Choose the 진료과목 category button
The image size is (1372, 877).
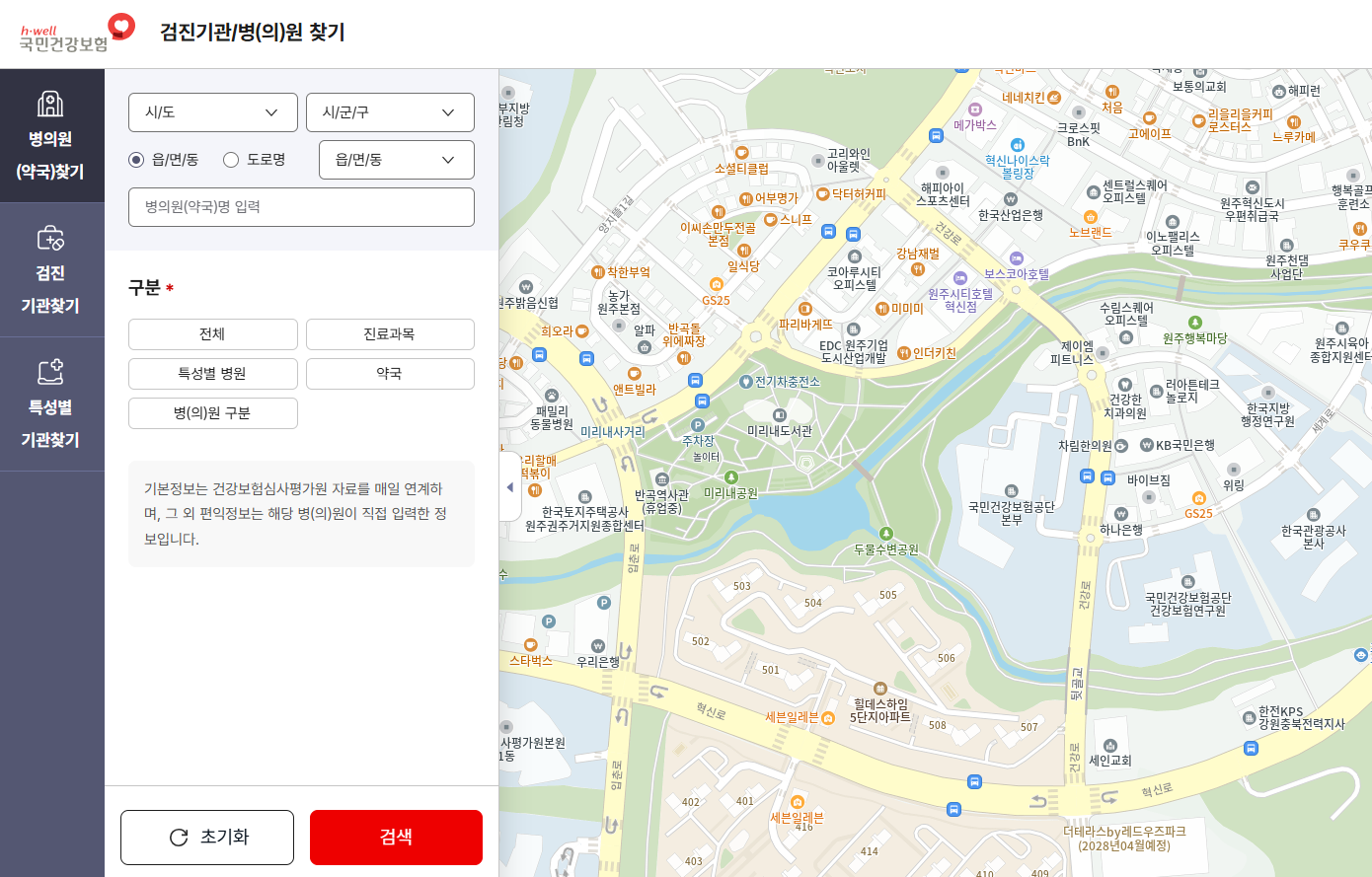pos(390,334)
